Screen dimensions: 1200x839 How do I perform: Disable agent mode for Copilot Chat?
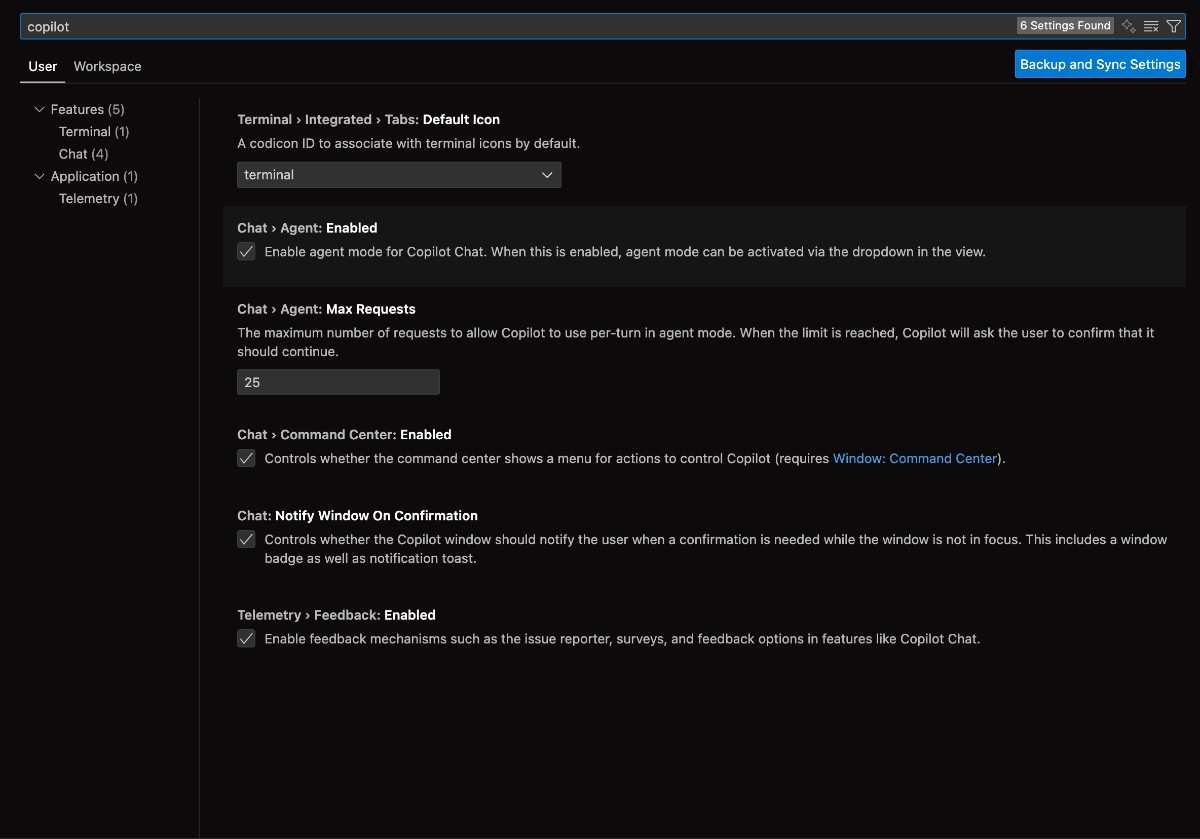[x=246, y=251]
